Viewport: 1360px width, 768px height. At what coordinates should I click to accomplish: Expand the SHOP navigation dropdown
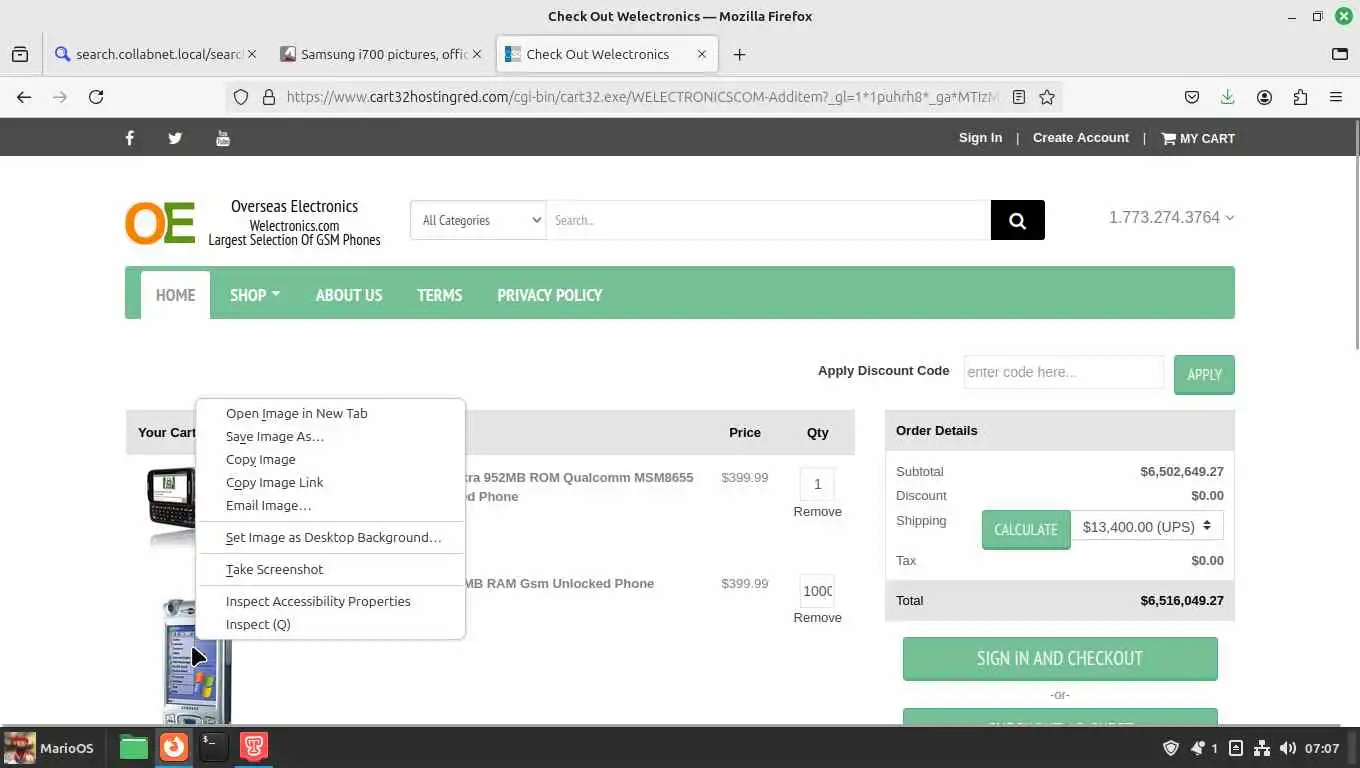(x=255, y=295)
